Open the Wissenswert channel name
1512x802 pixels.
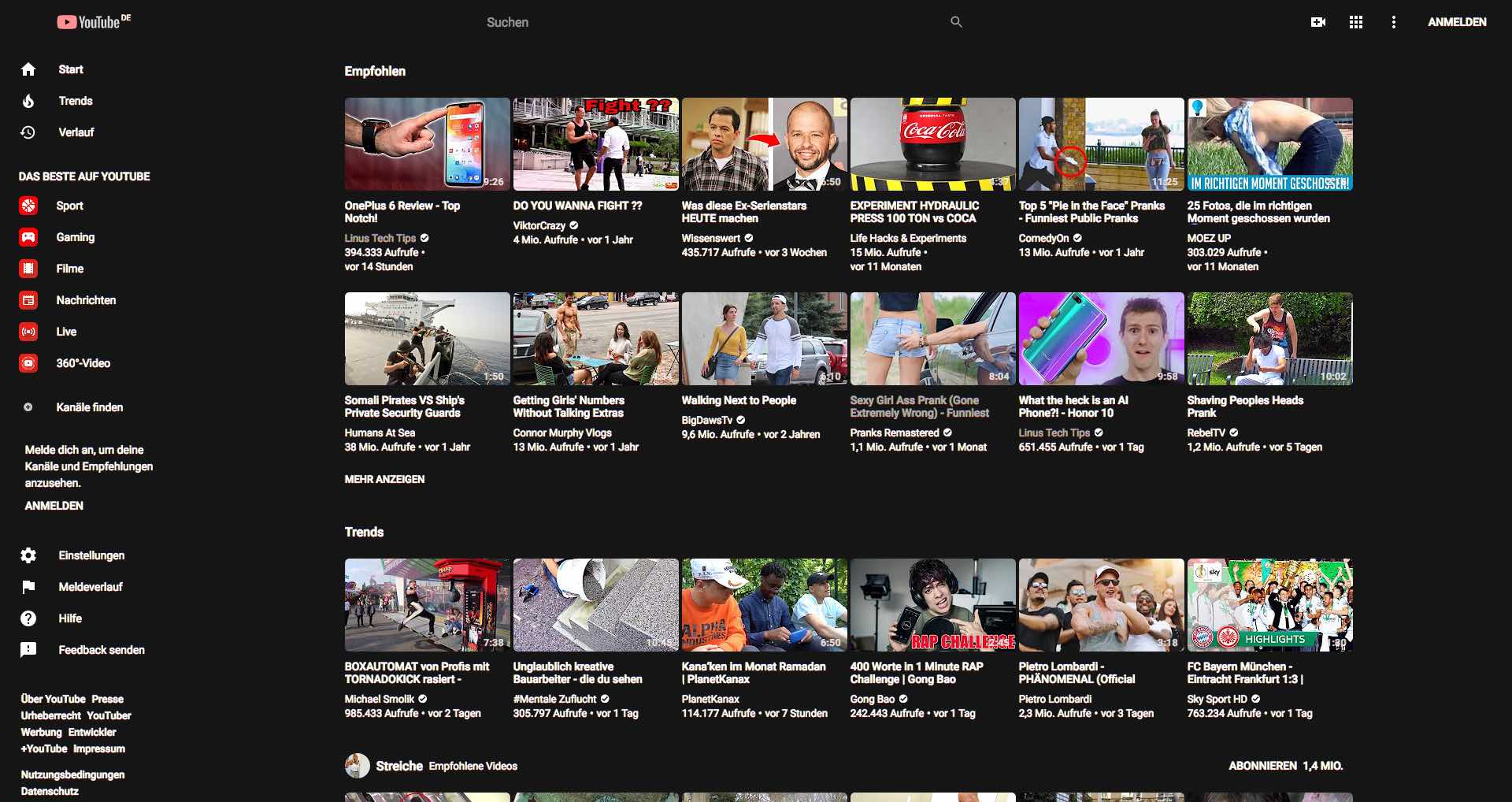[x=711, y=238]
